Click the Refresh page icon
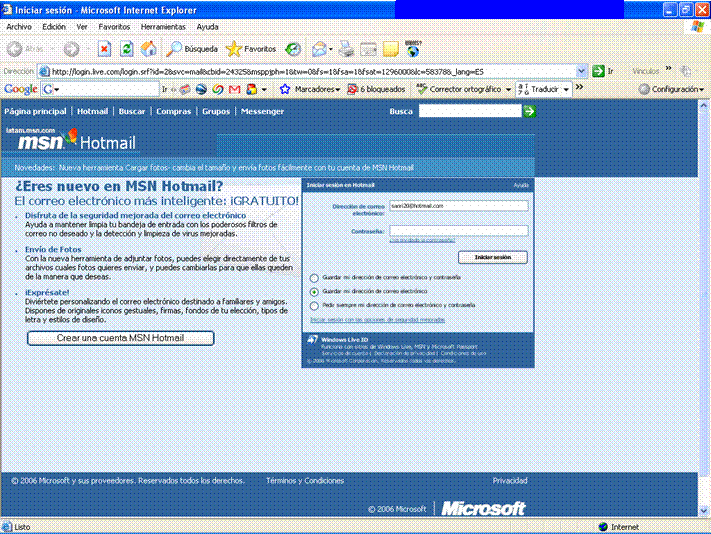The height and width of the screenshot is (534, 711). pyautogui.click(x=127, y=48)
